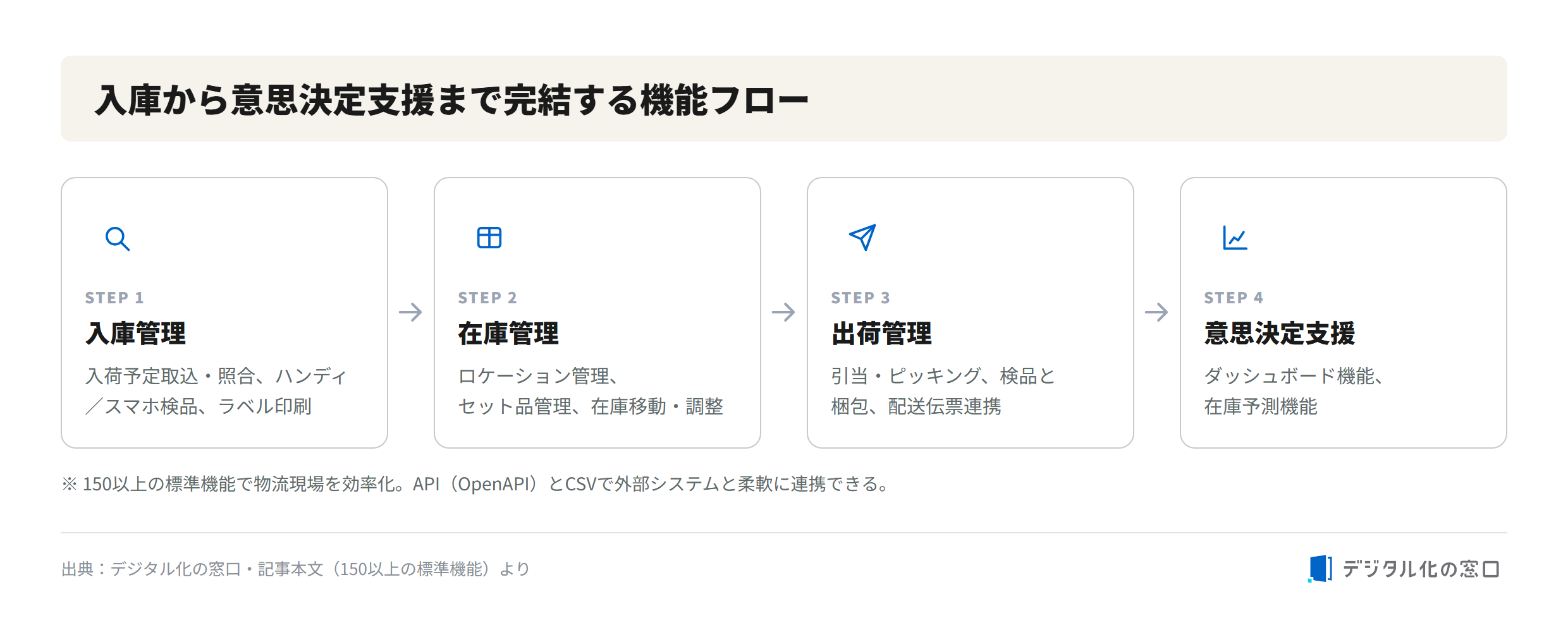Click the STEP 1 label
The width and height of the screenshot is (1568, 642).
114,298
